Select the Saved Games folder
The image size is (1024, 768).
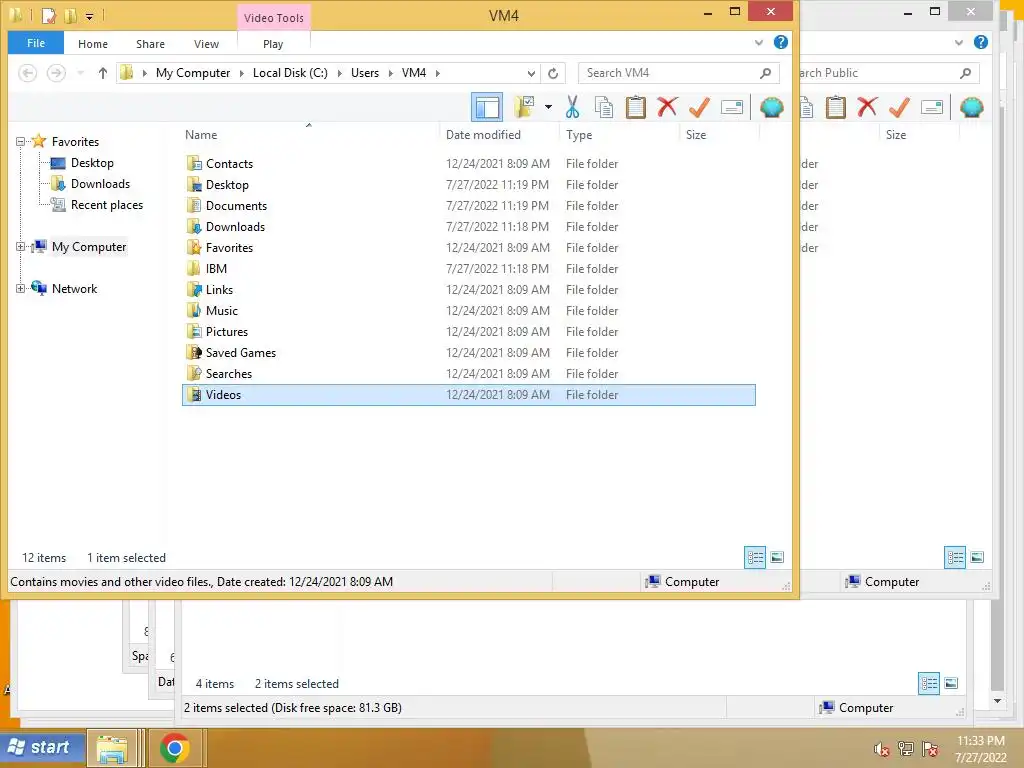[469, 353]
